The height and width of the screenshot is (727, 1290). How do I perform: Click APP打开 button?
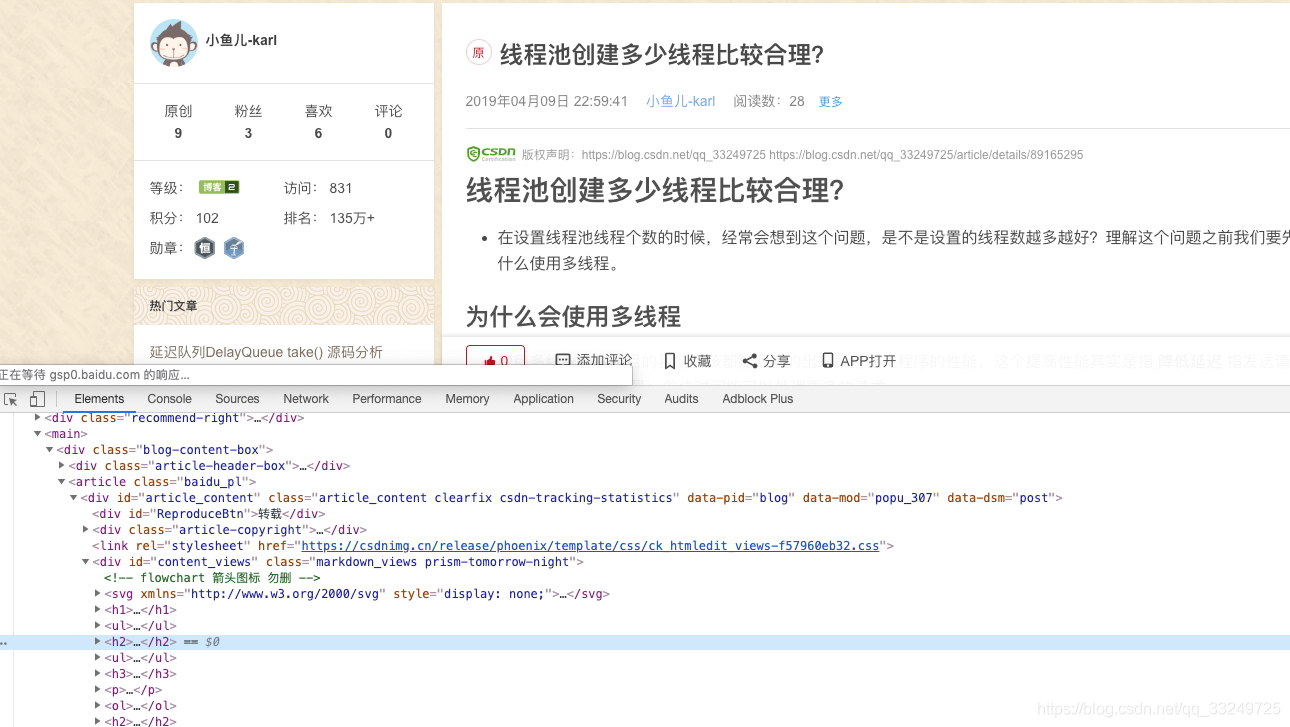859,361
